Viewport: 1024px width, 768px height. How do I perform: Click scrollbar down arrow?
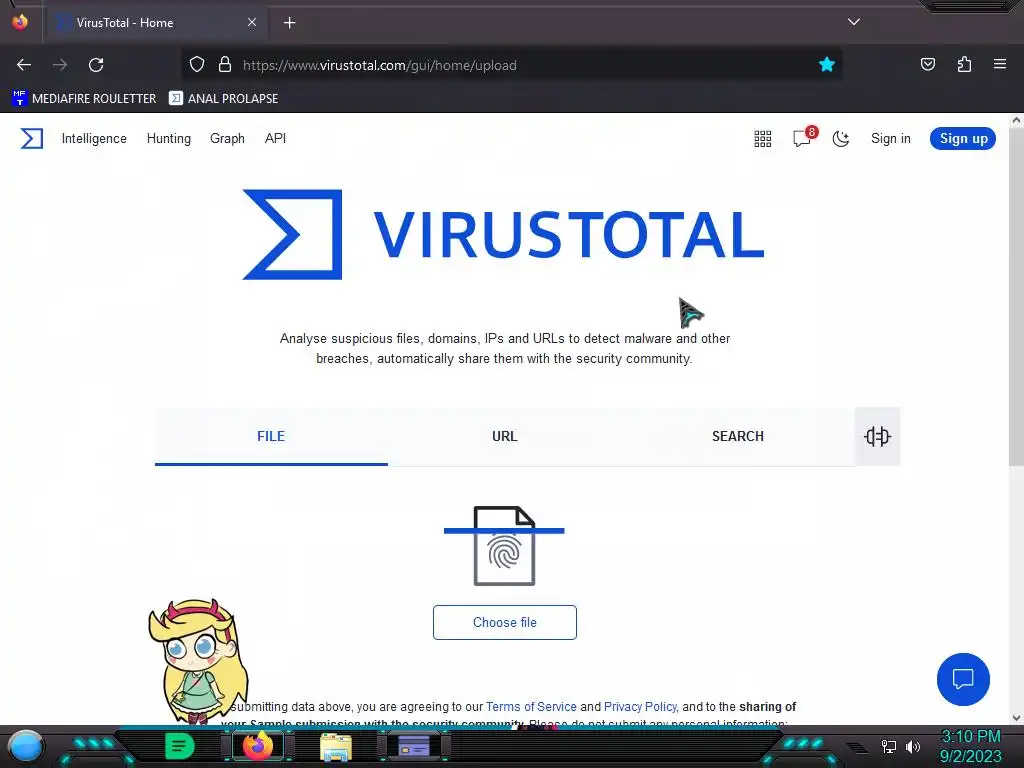point(1016,718)
